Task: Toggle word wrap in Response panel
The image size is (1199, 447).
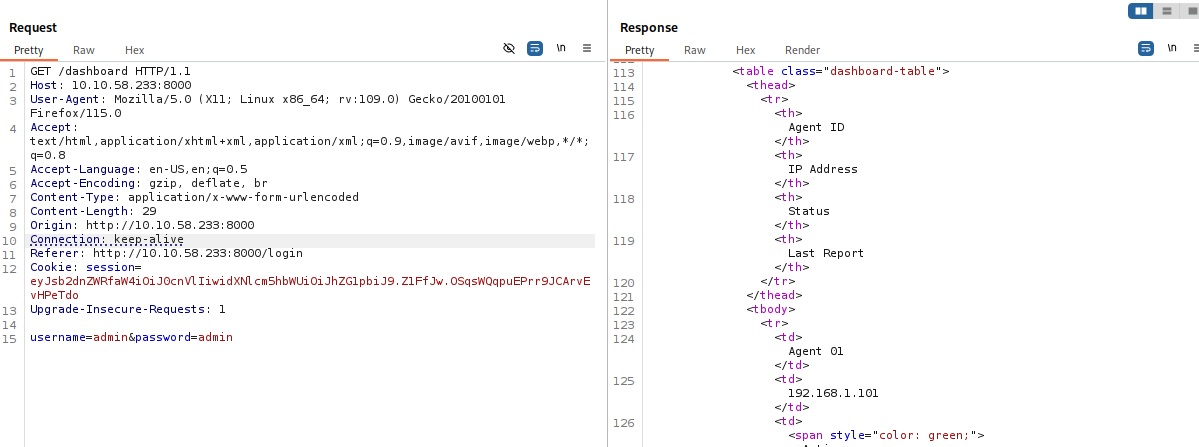Action: pyautogui.click(x=1145, y=48)
